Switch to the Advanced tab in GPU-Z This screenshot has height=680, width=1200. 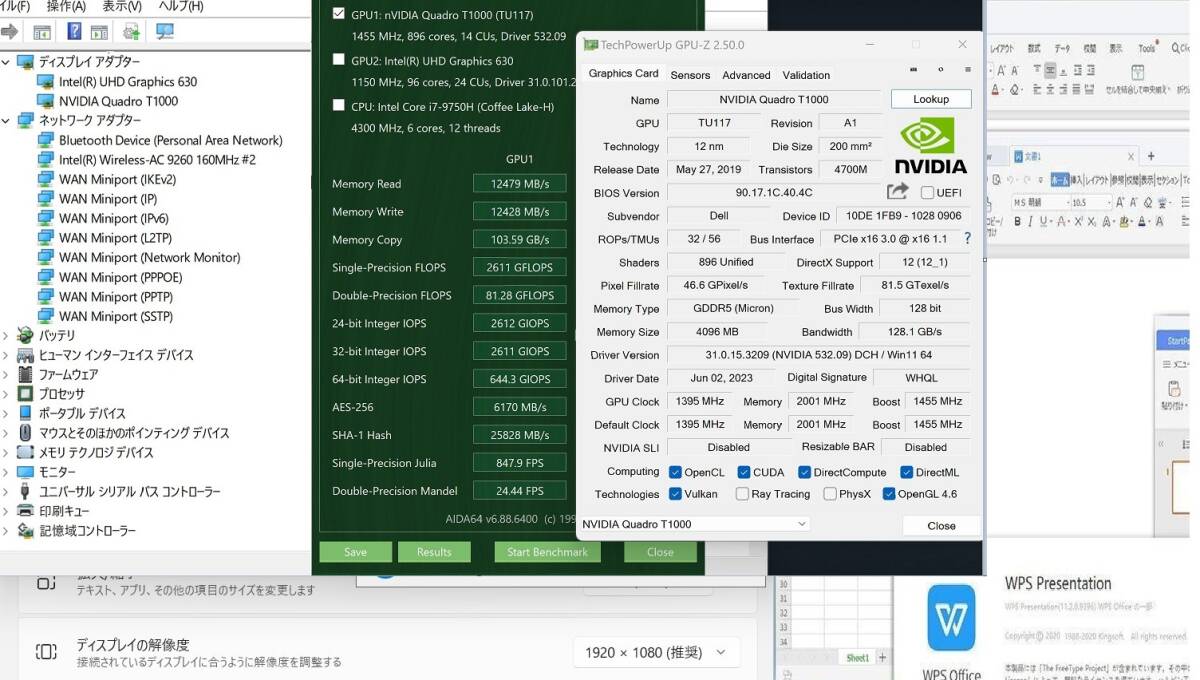coord(746,75)
